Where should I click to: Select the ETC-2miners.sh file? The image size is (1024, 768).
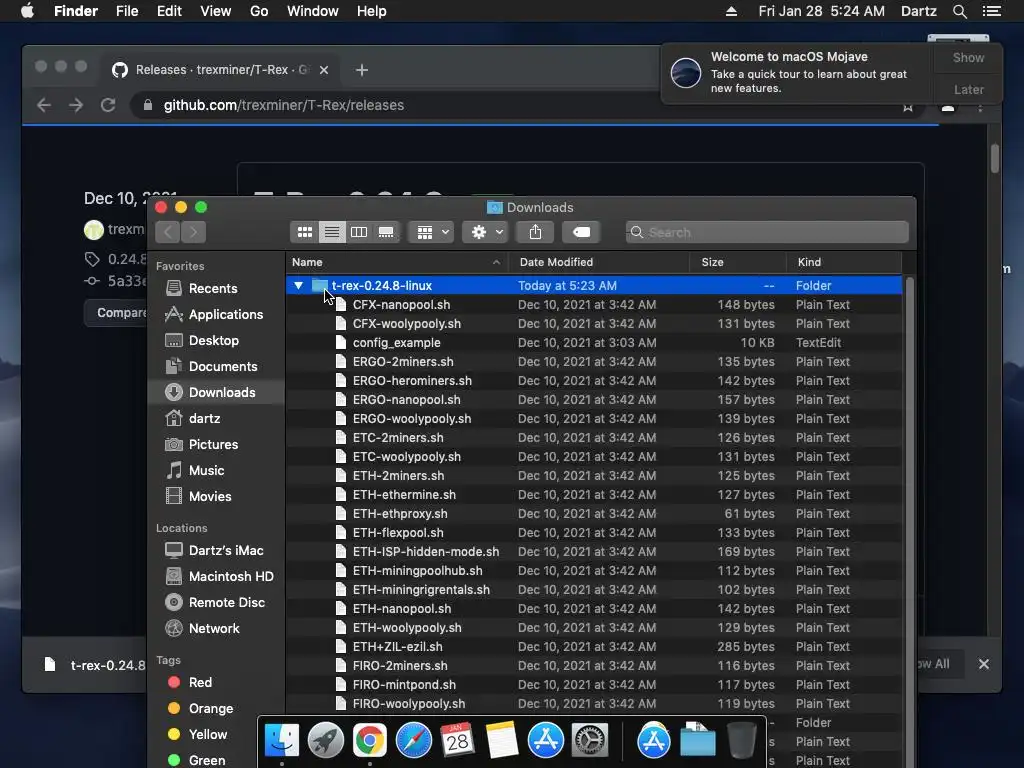[x=594, y=438]
